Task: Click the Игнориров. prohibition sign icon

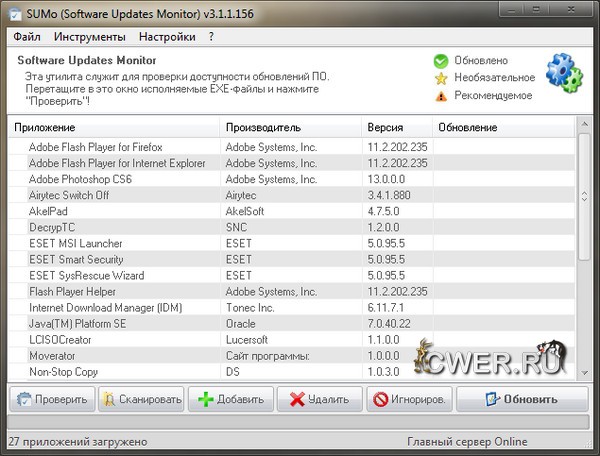Action: (380, 399)
